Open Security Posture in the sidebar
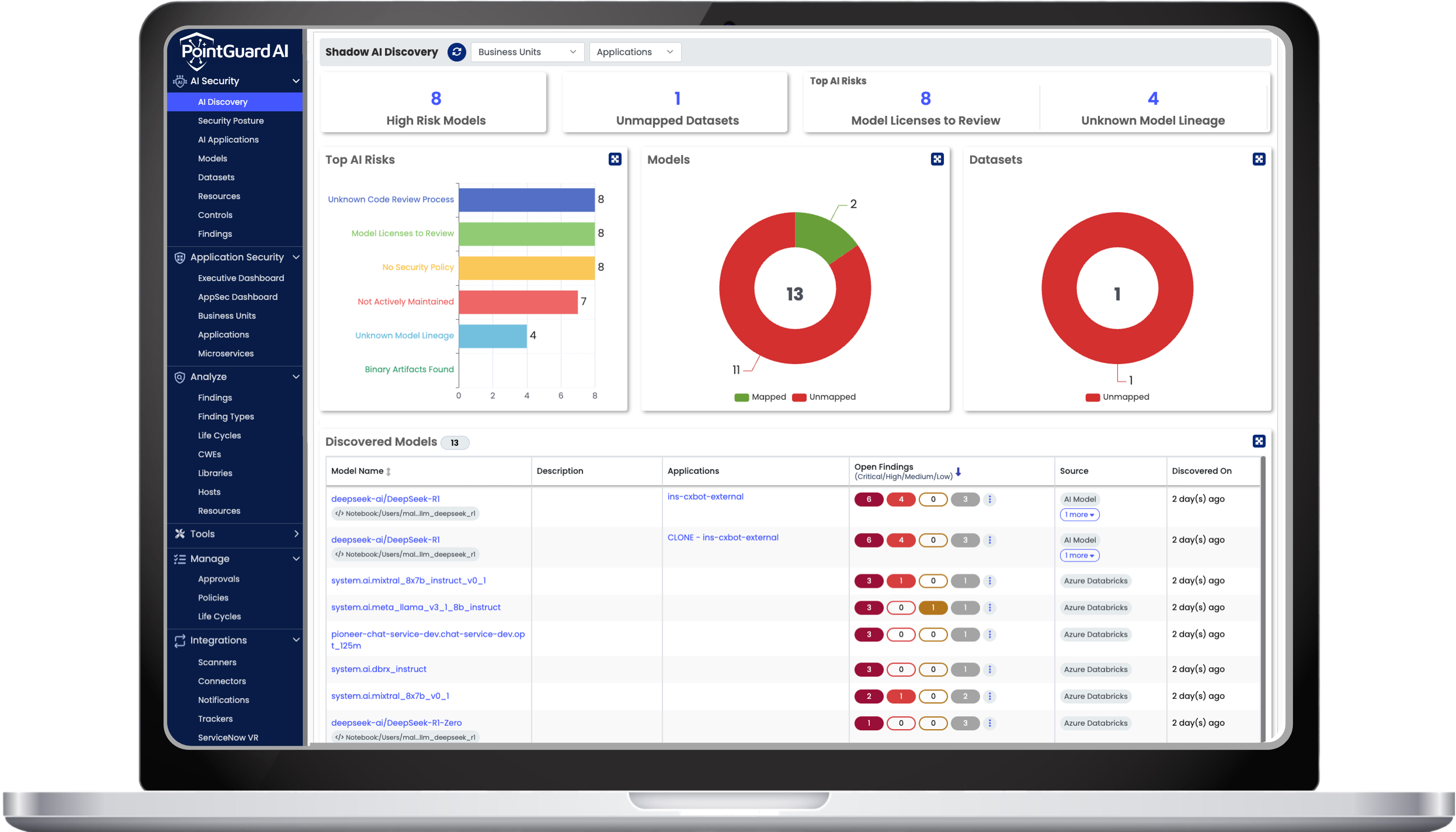The image size is (1456, 832). click(x=230, y=121)
